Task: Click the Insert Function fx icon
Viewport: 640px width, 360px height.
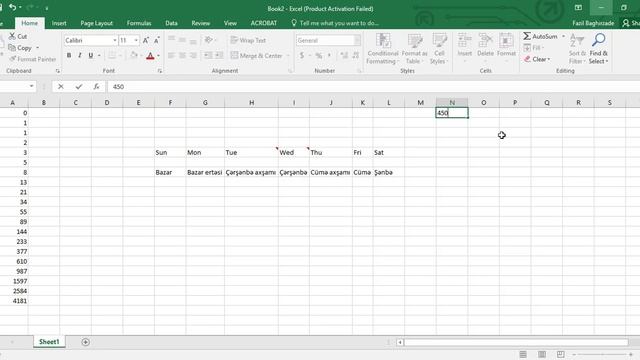Action: point(96,87)
